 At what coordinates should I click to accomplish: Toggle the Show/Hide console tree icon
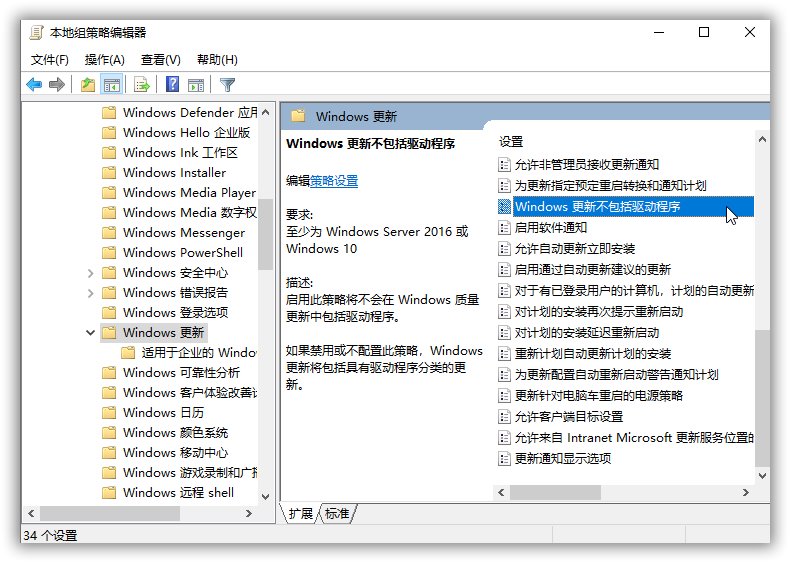tap(111, 85)
